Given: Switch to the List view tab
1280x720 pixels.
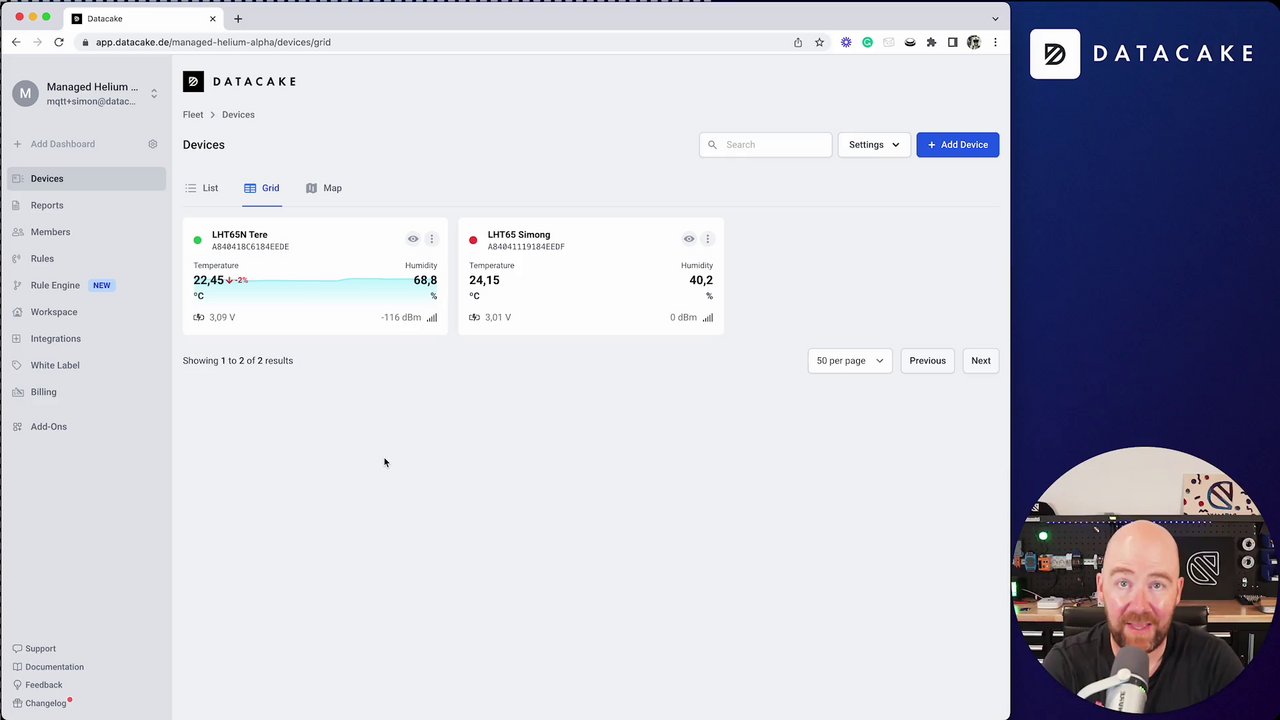Looking at the screenshot, I should coord(201,188).
